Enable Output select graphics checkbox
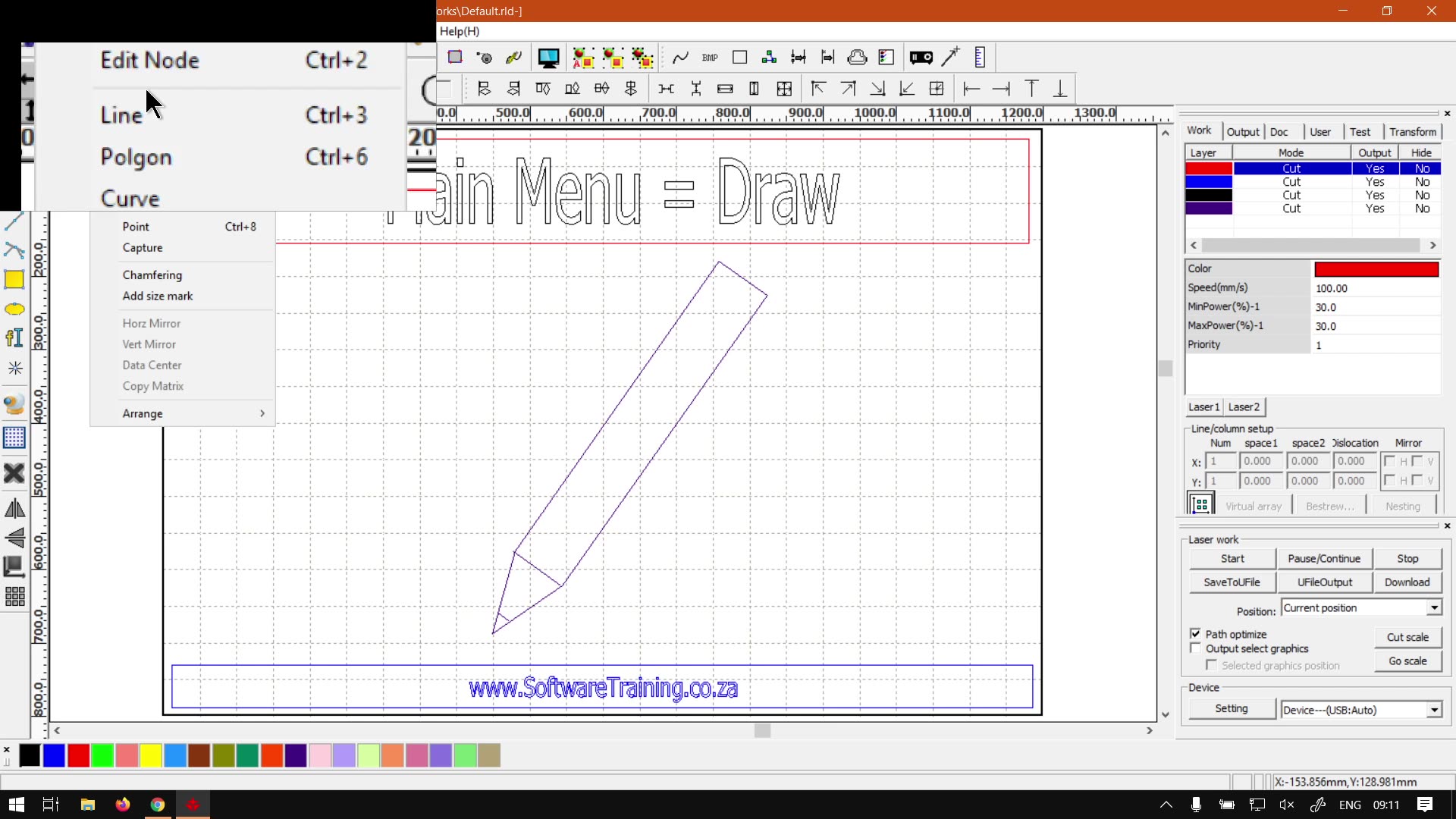1456x819 pixels. pyautogui.click(x=1196, y=648)
